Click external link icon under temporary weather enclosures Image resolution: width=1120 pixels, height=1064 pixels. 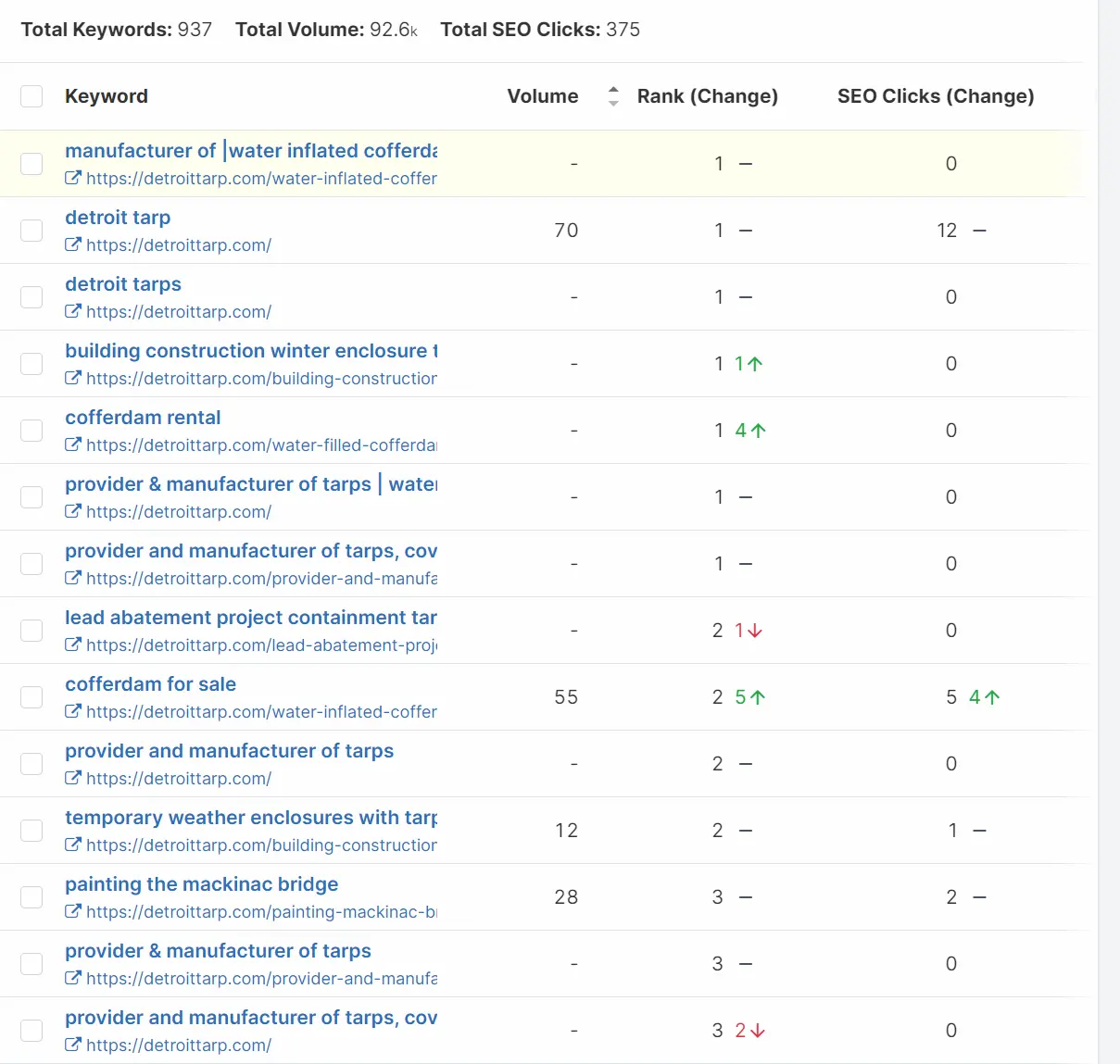(x=72, y=845)
